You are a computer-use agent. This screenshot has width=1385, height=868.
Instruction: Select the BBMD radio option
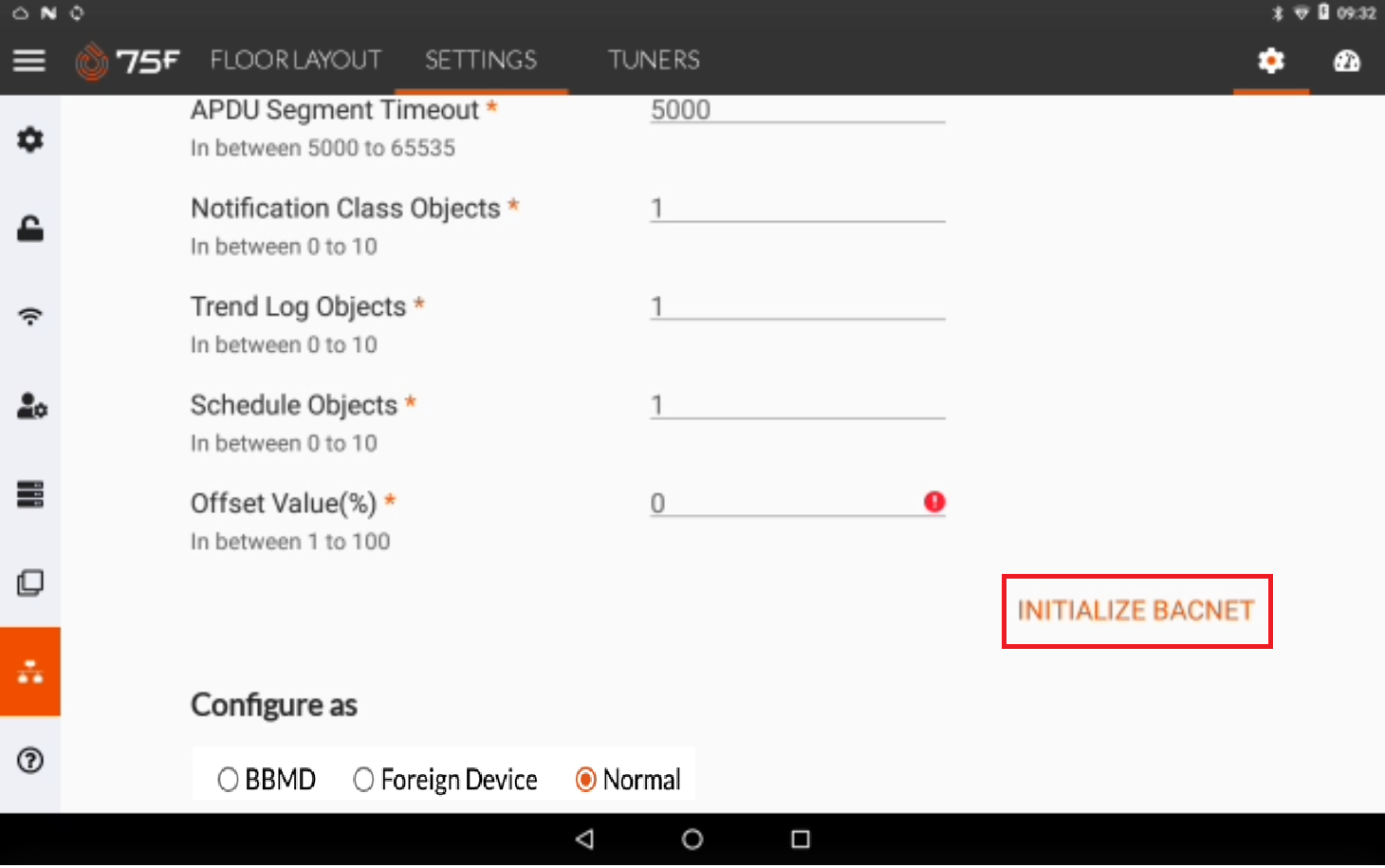pos(229,780)
